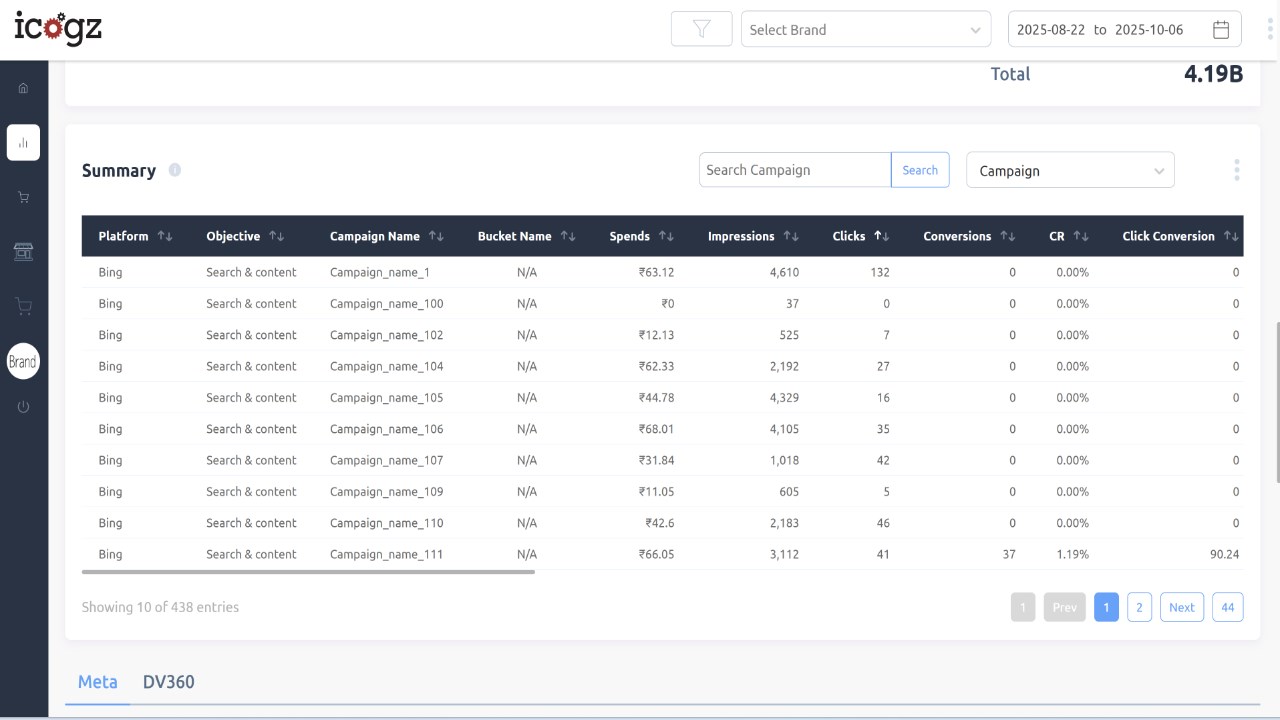Click the power logout icon in sidebar
The height and width of the screenshot is (720, 1280).
click(23, 407)
